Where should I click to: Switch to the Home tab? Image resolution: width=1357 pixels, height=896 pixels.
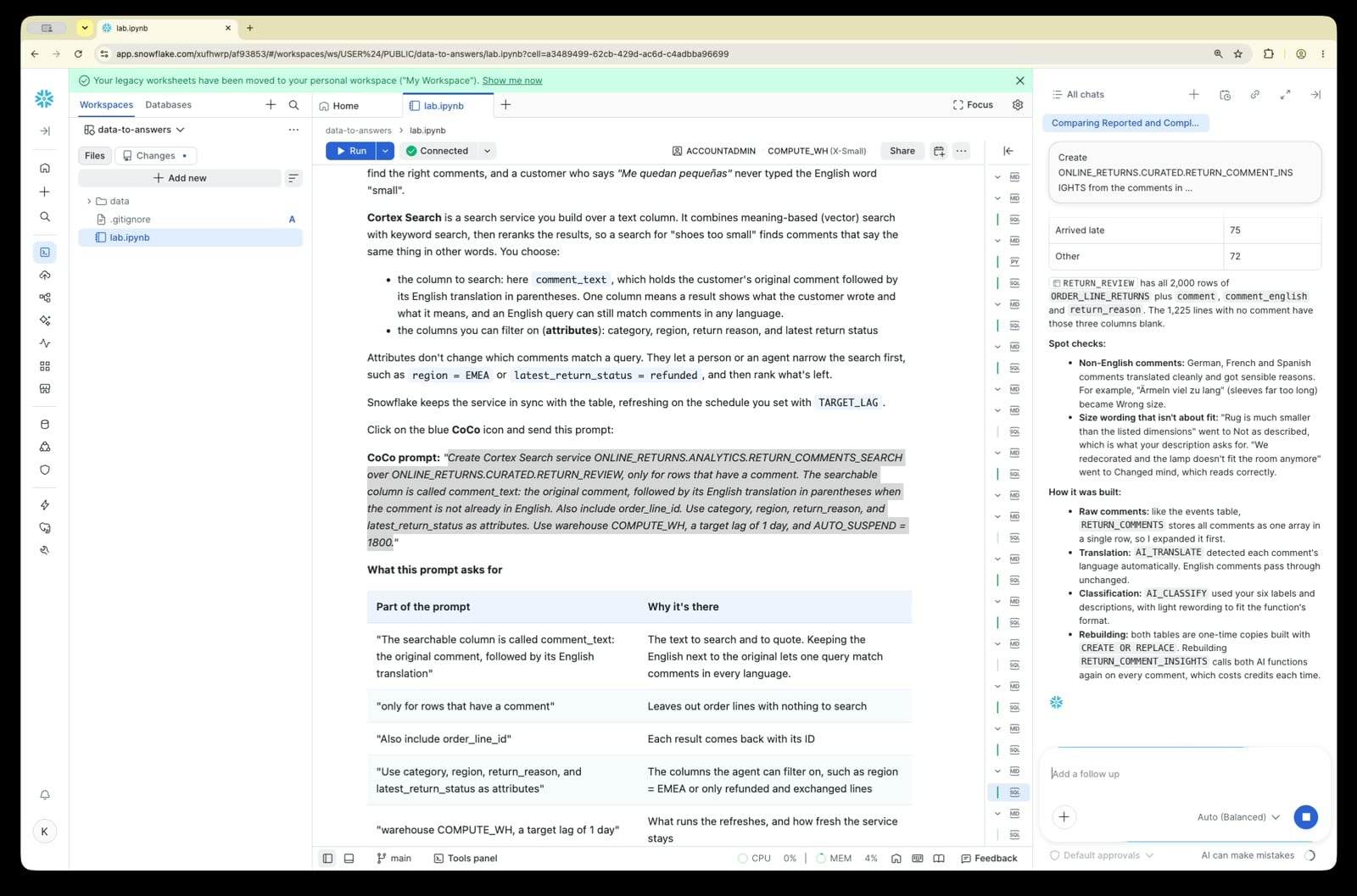[345, 106]
